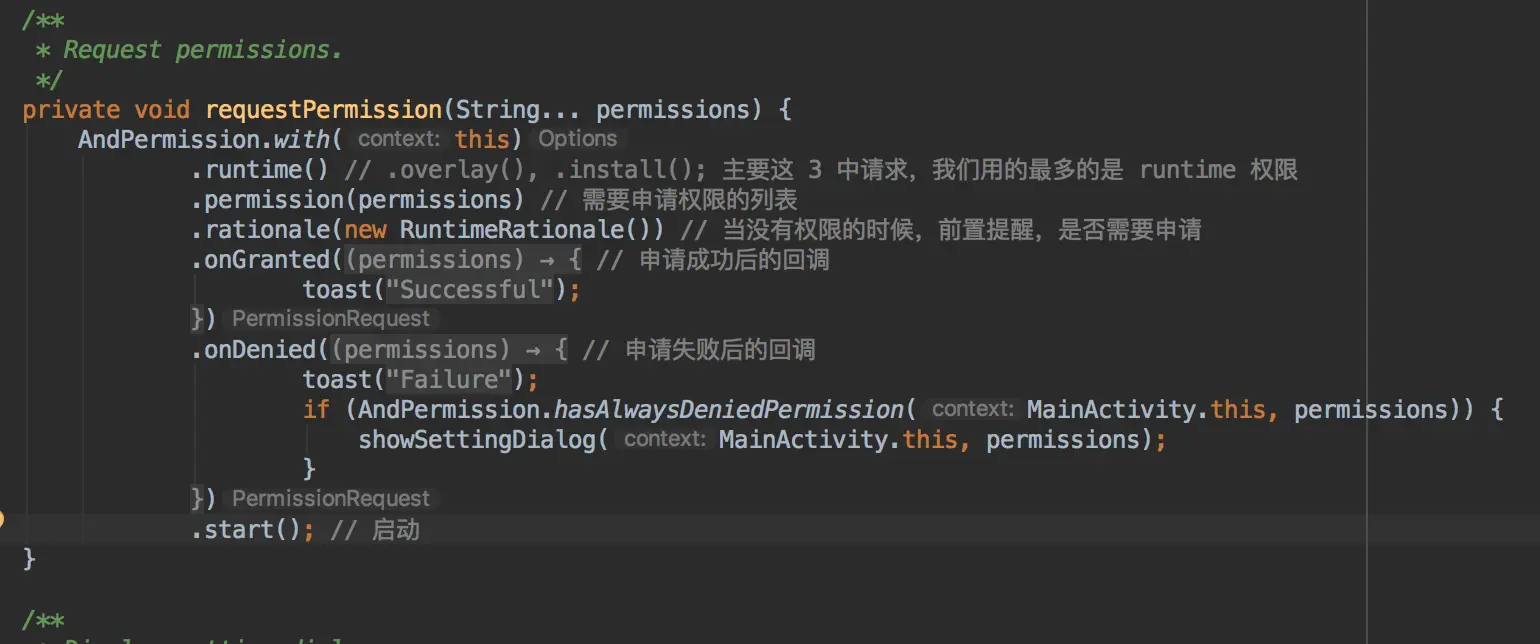
Task: Select the "Successful" string literal
Action: tap(470, 290)
